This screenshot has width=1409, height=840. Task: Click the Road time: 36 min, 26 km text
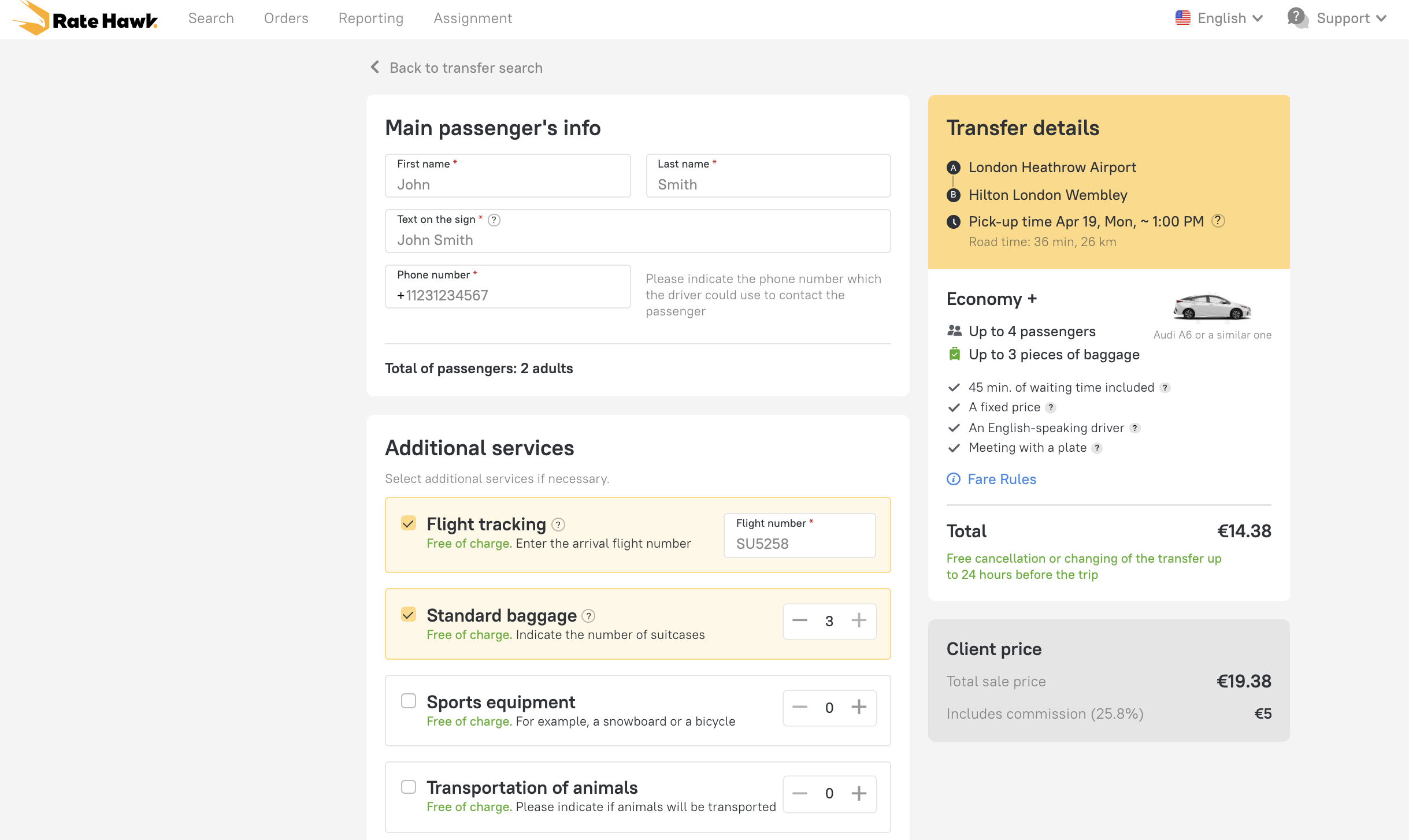pyautogui.click(x=1043, y=242)
